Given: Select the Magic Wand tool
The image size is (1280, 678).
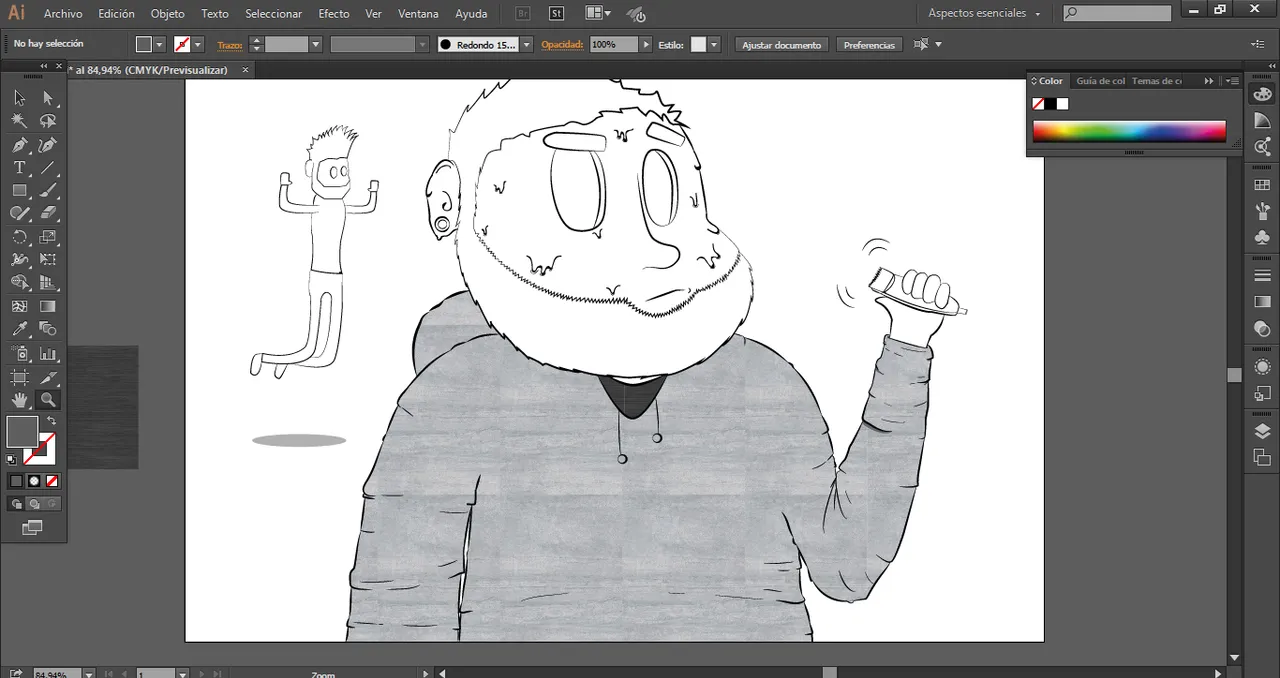Looking at the screenshot, I should 20,120.
